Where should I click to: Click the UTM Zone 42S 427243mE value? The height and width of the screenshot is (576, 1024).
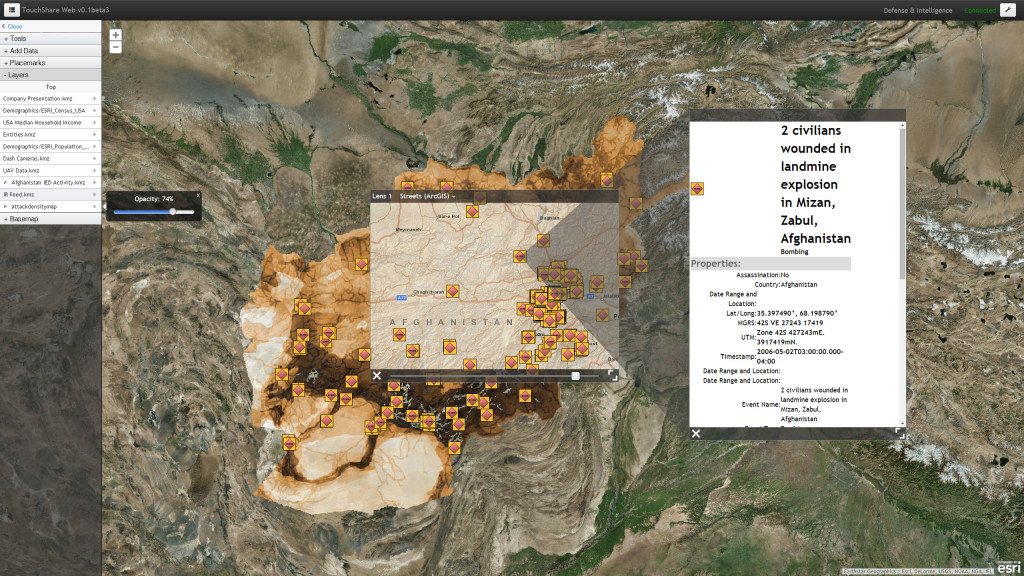(x=790, y=337)
